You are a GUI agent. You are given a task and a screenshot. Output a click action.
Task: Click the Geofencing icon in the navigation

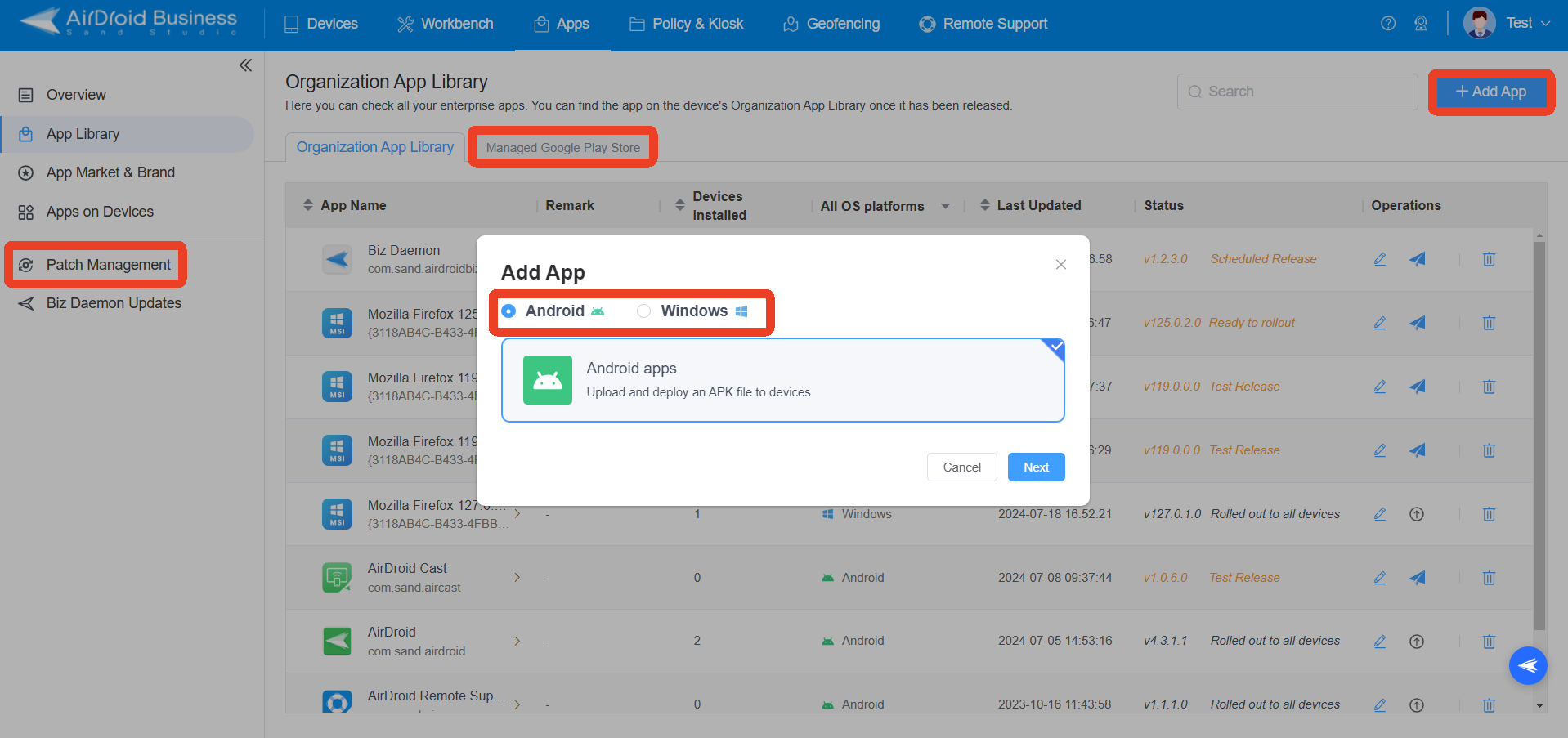(790, 25)
